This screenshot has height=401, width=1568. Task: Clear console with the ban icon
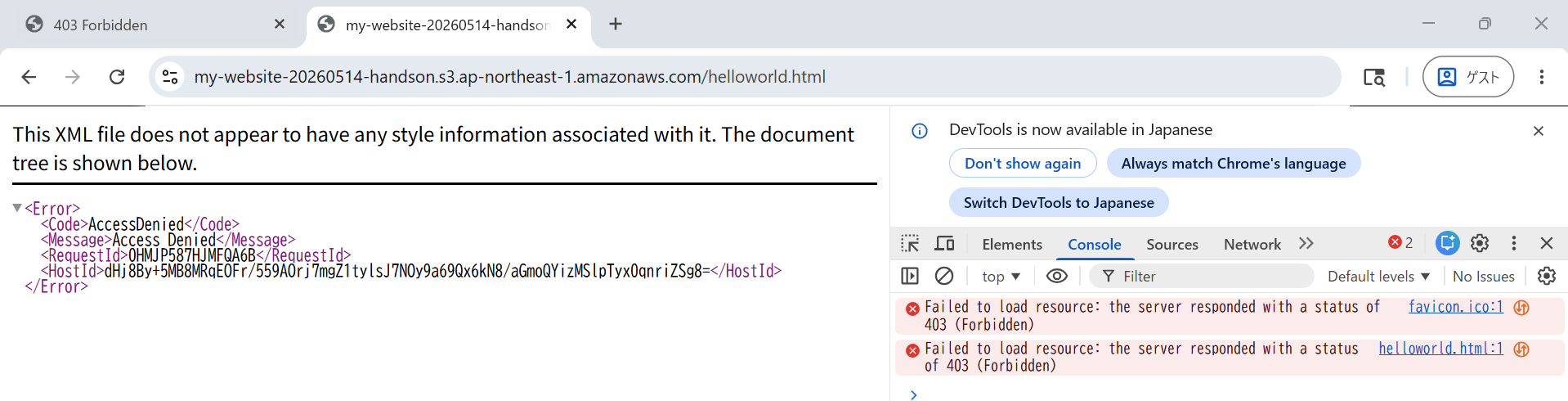[944, 276]
